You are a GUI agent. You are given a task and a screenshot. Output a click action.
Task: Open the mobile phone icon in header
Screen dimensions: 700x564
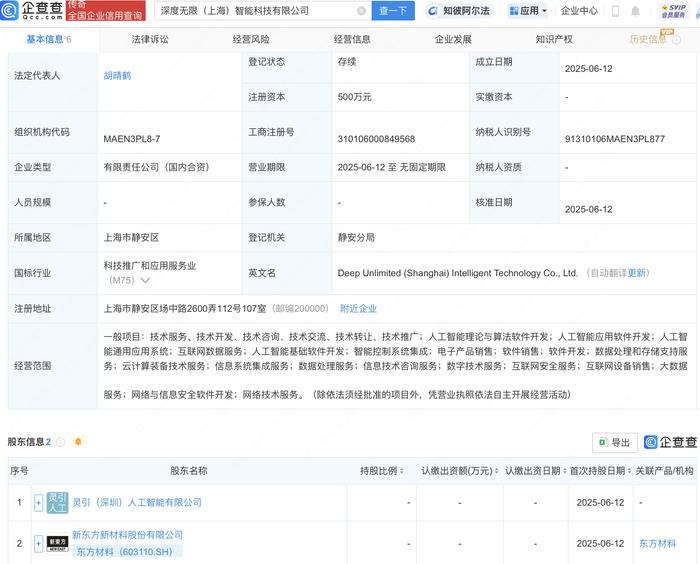pyautogui.click(x=615, y=11)
